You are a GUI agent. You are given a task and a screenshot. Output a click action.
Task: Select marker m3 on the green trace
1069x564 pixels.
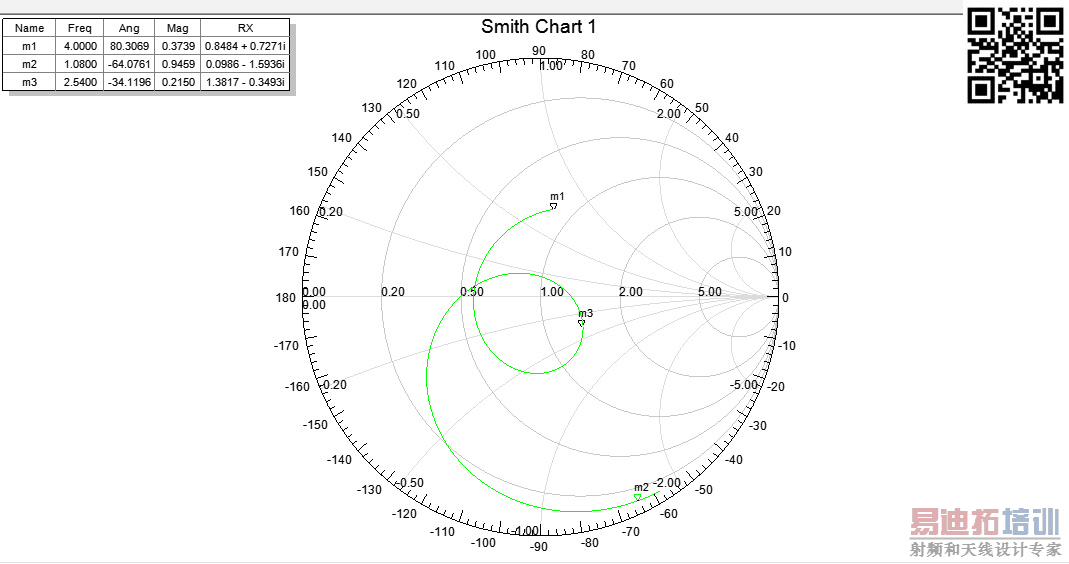(582, 323)
